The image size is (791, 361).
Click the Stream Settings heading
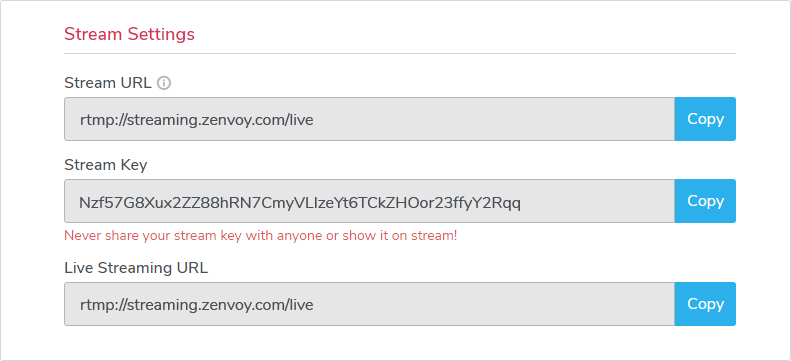point(129,34)
